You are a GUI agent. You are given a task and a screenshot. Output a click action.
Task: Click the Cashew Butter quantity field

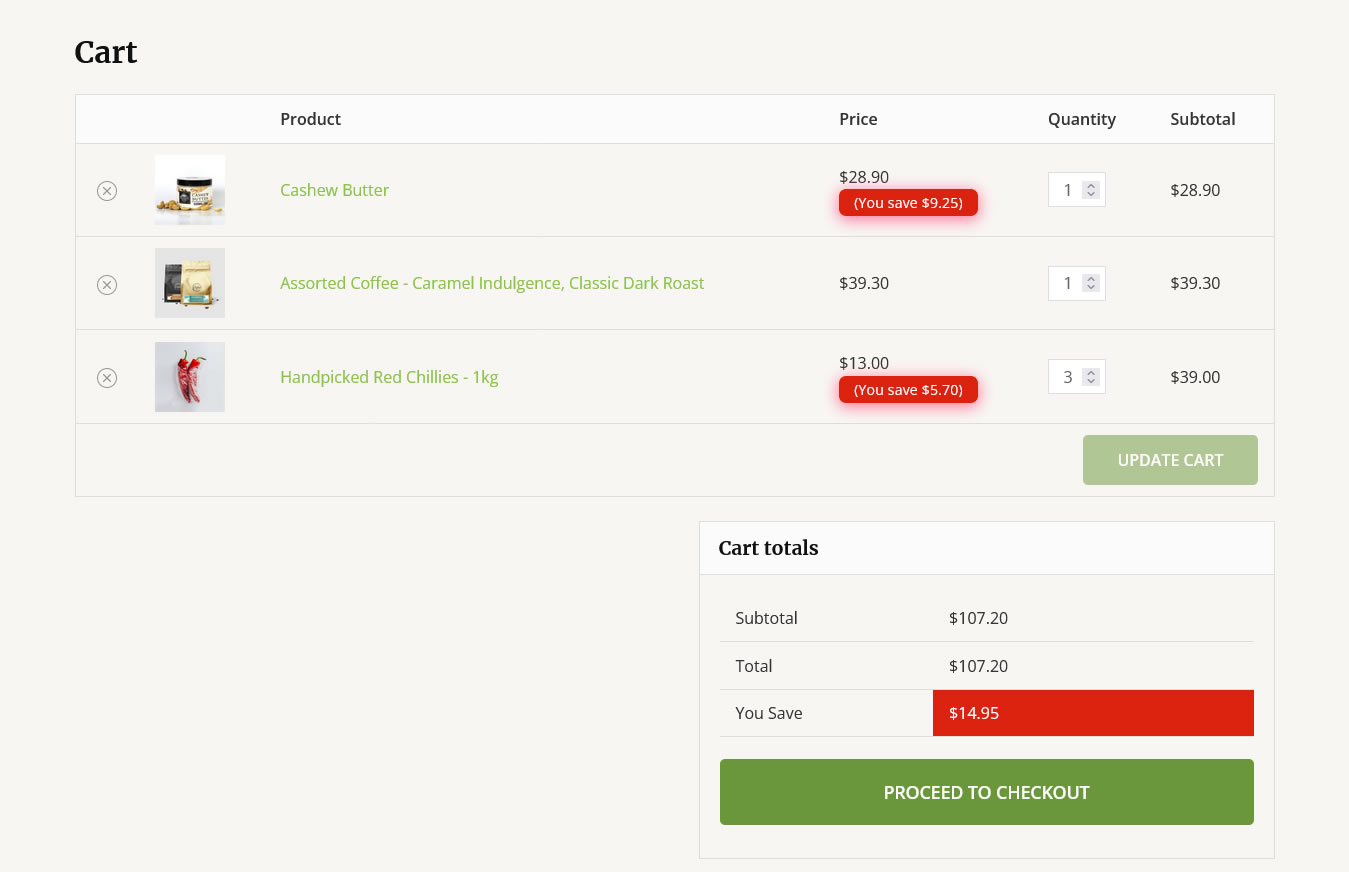pos(1076,190)
